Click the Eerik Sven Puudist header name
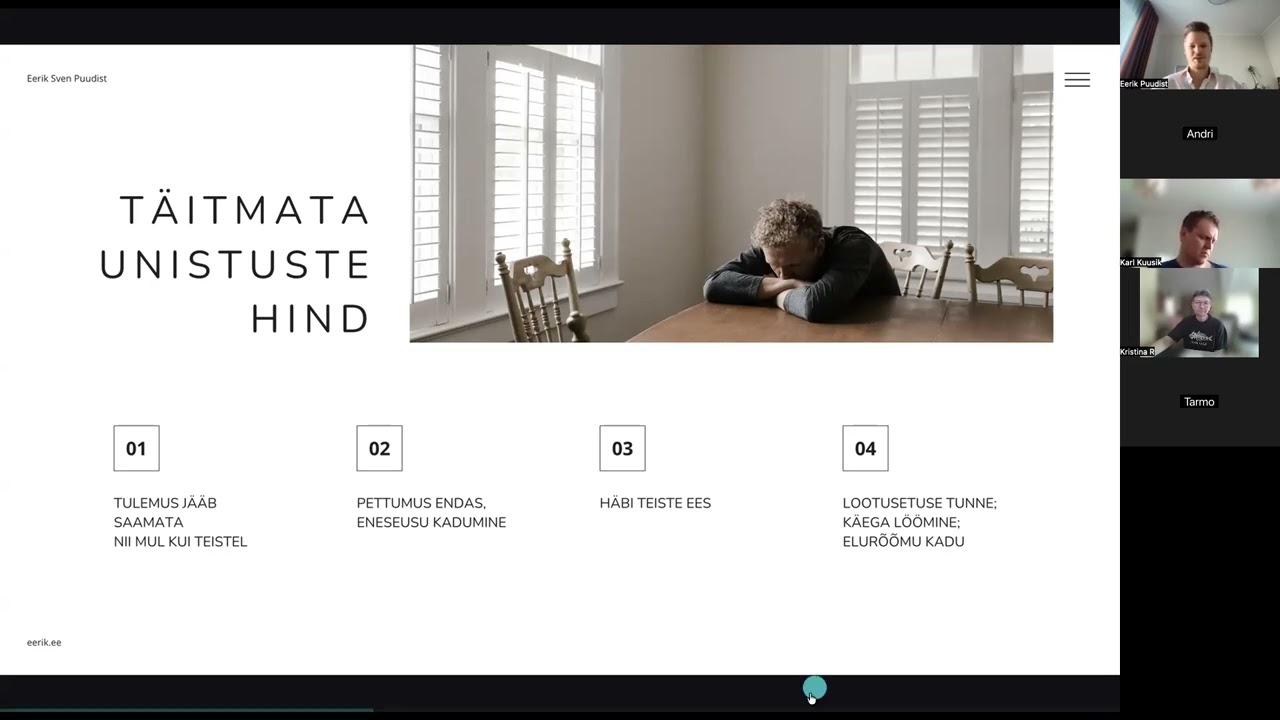Screen dimensions: 1280x720 click(x=67, y=78)
